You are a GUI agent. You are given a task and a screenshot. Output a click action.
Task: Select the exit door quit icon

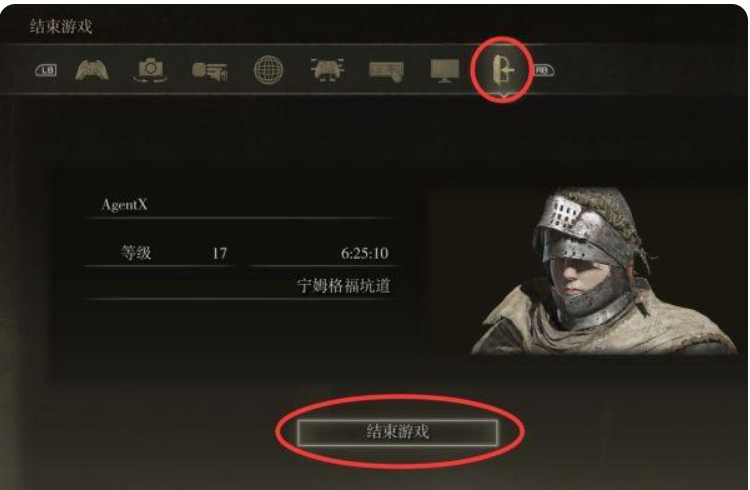tap(502, 70)
